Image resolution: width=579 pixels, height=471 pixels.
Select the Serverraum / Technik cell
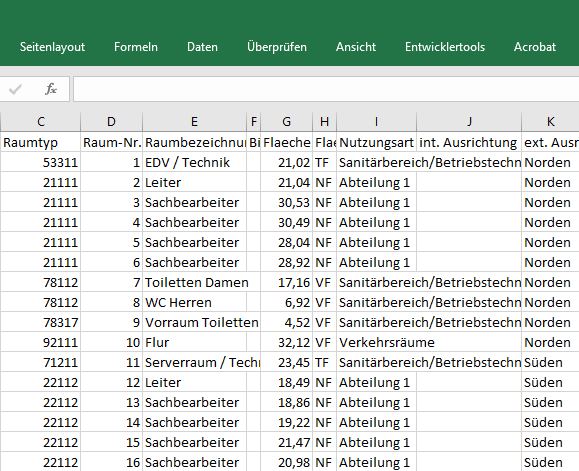tap(195, 362)
